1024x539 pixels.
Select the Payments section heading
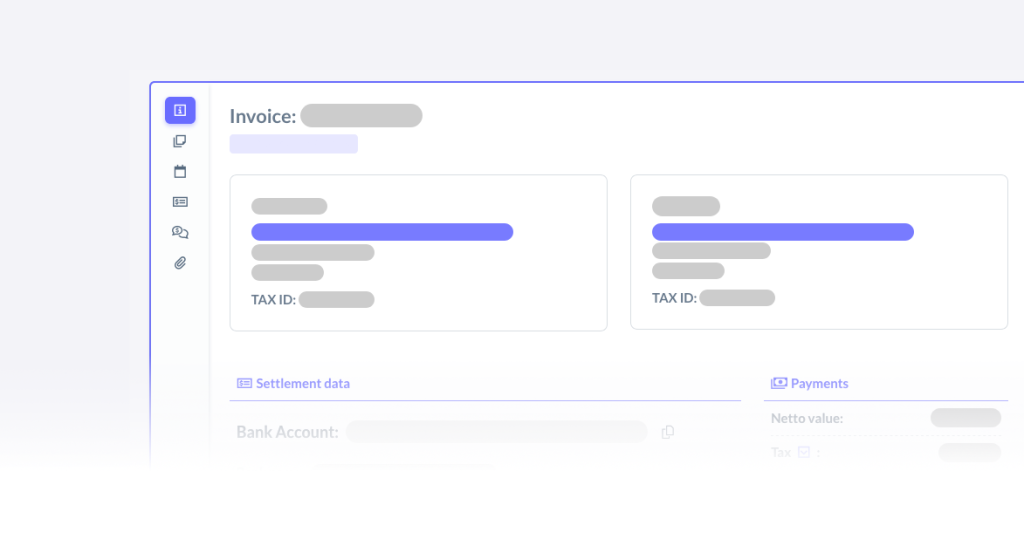coord(820,384)
